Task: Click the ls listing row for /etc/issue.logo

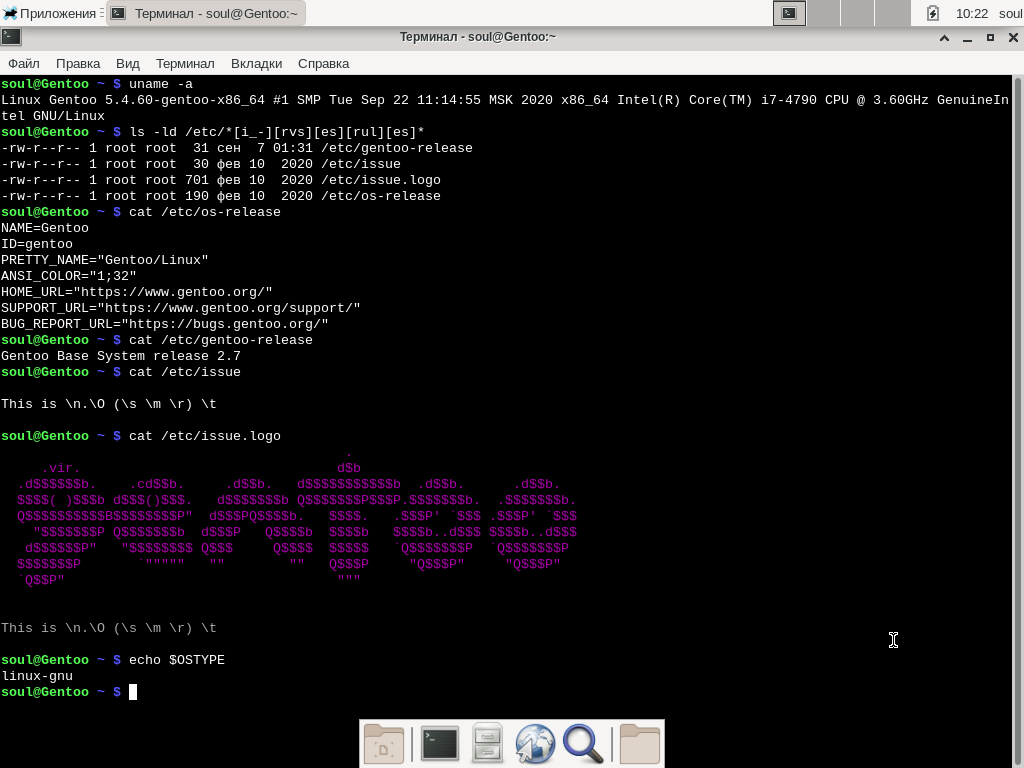Action: (x=221, y=180)
